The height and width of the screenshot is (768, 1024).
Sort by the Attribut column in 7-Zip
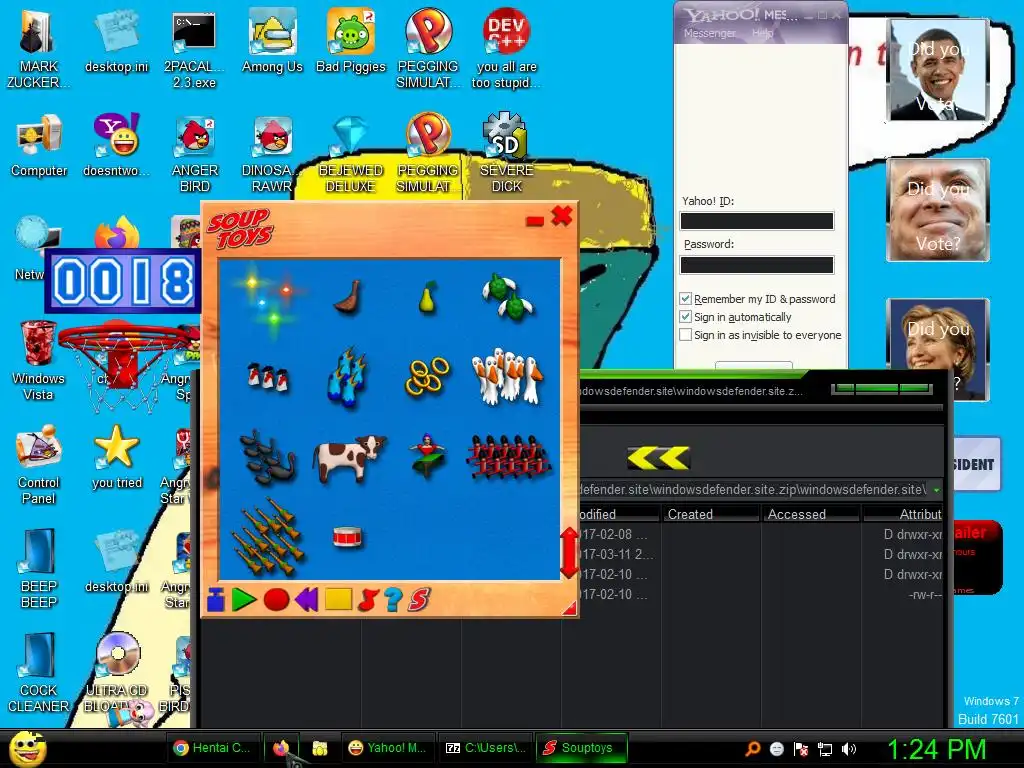904,514
